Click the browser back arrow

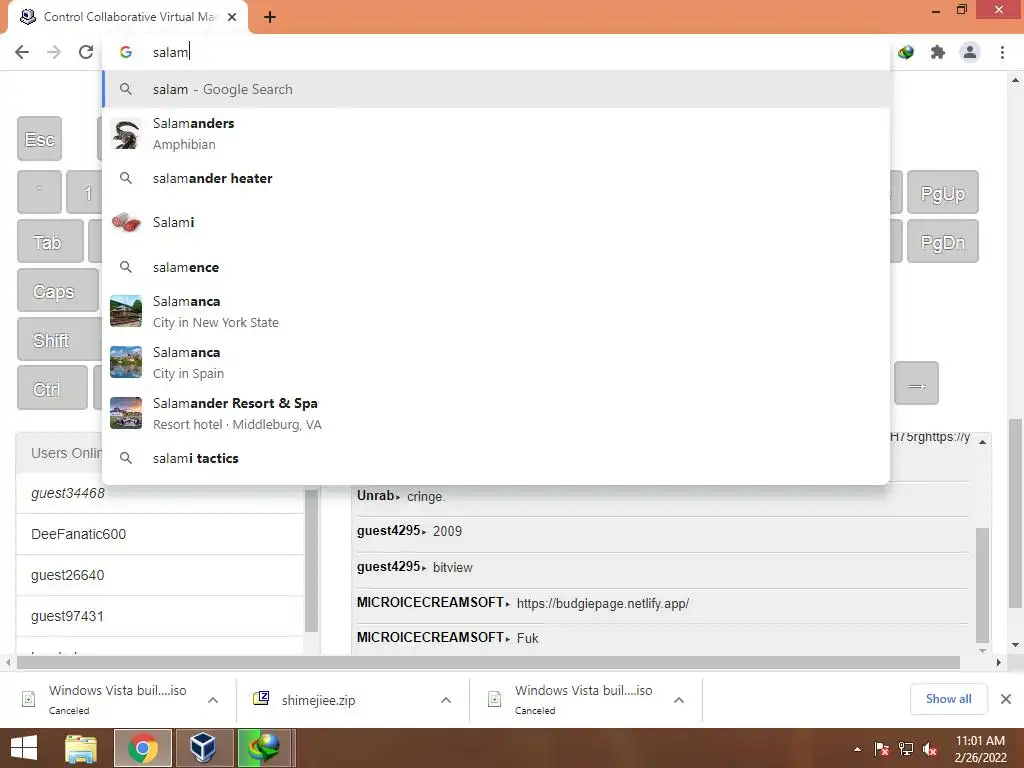(22, 52)
